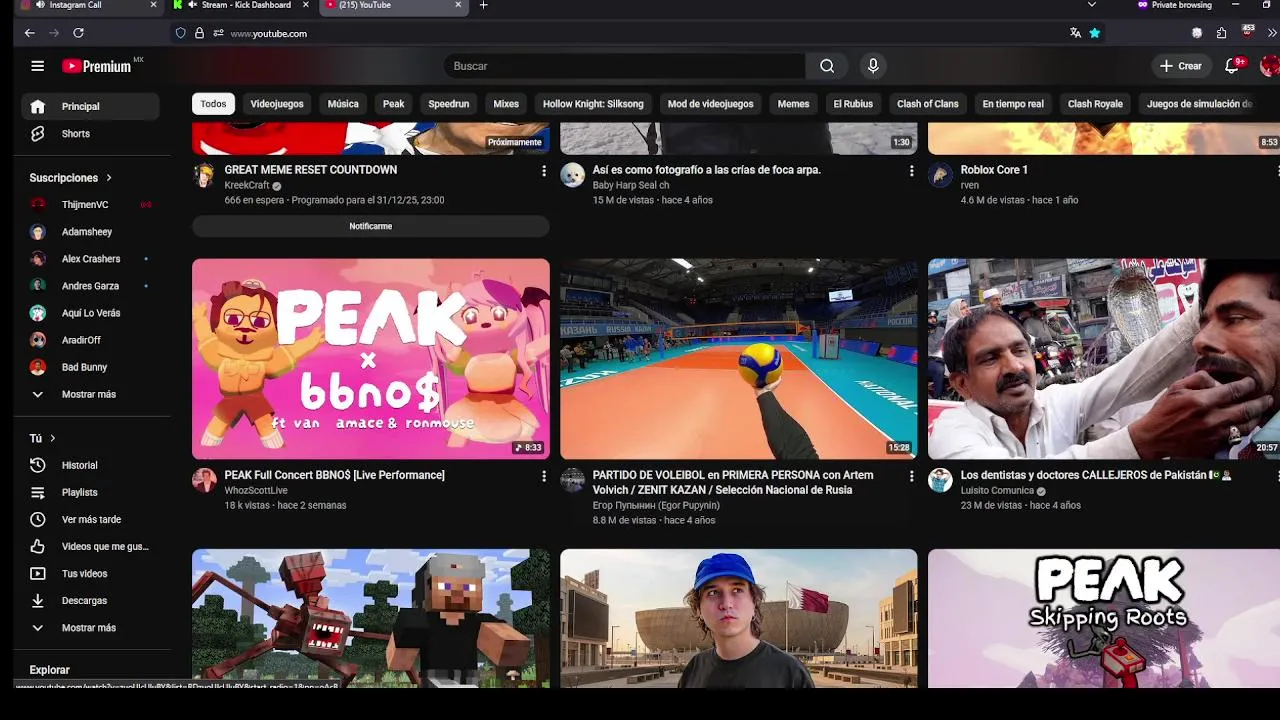
Task: Open options menu for foca arpa video
Action: pos(911,172)
